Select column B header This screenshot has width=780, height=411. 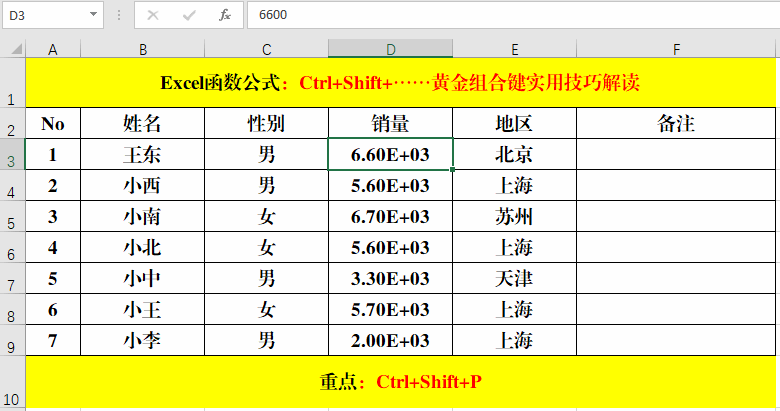[142, 49]
